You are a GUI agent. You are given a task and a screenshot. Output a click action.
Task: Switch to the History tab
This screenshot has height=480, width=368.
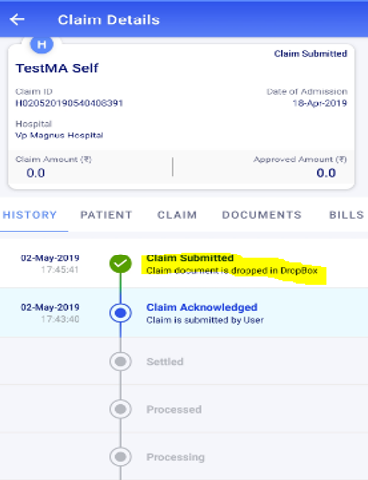point(30,215)
